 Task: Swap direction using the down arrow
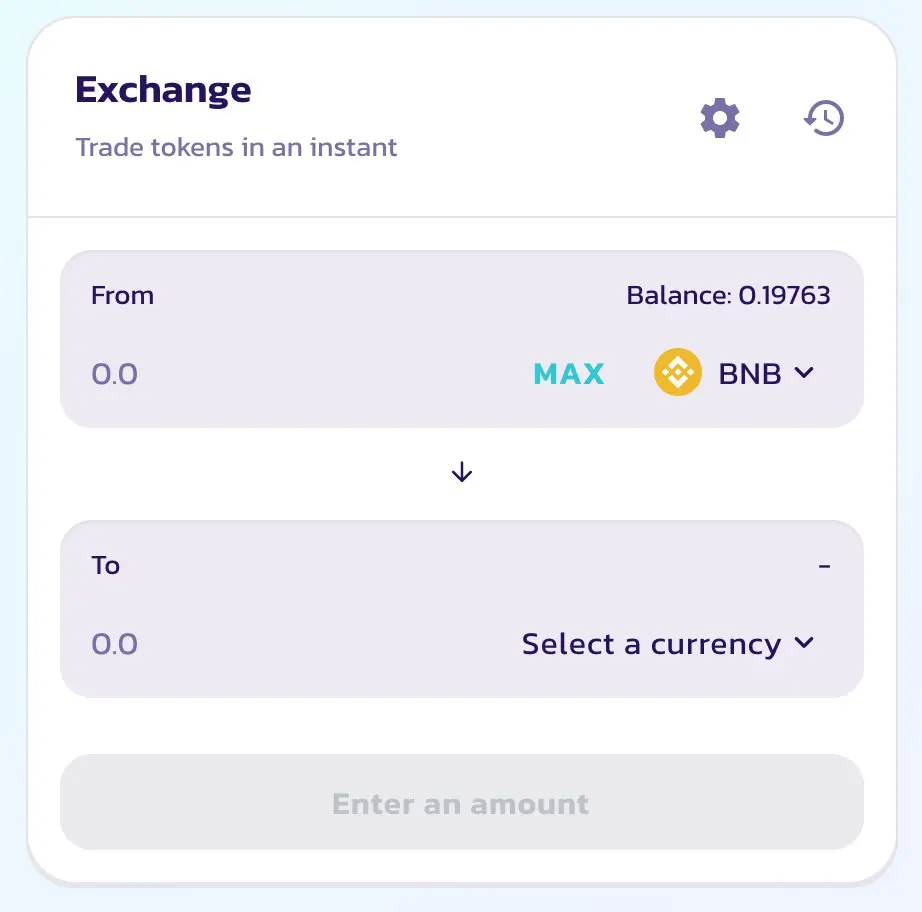462,472
